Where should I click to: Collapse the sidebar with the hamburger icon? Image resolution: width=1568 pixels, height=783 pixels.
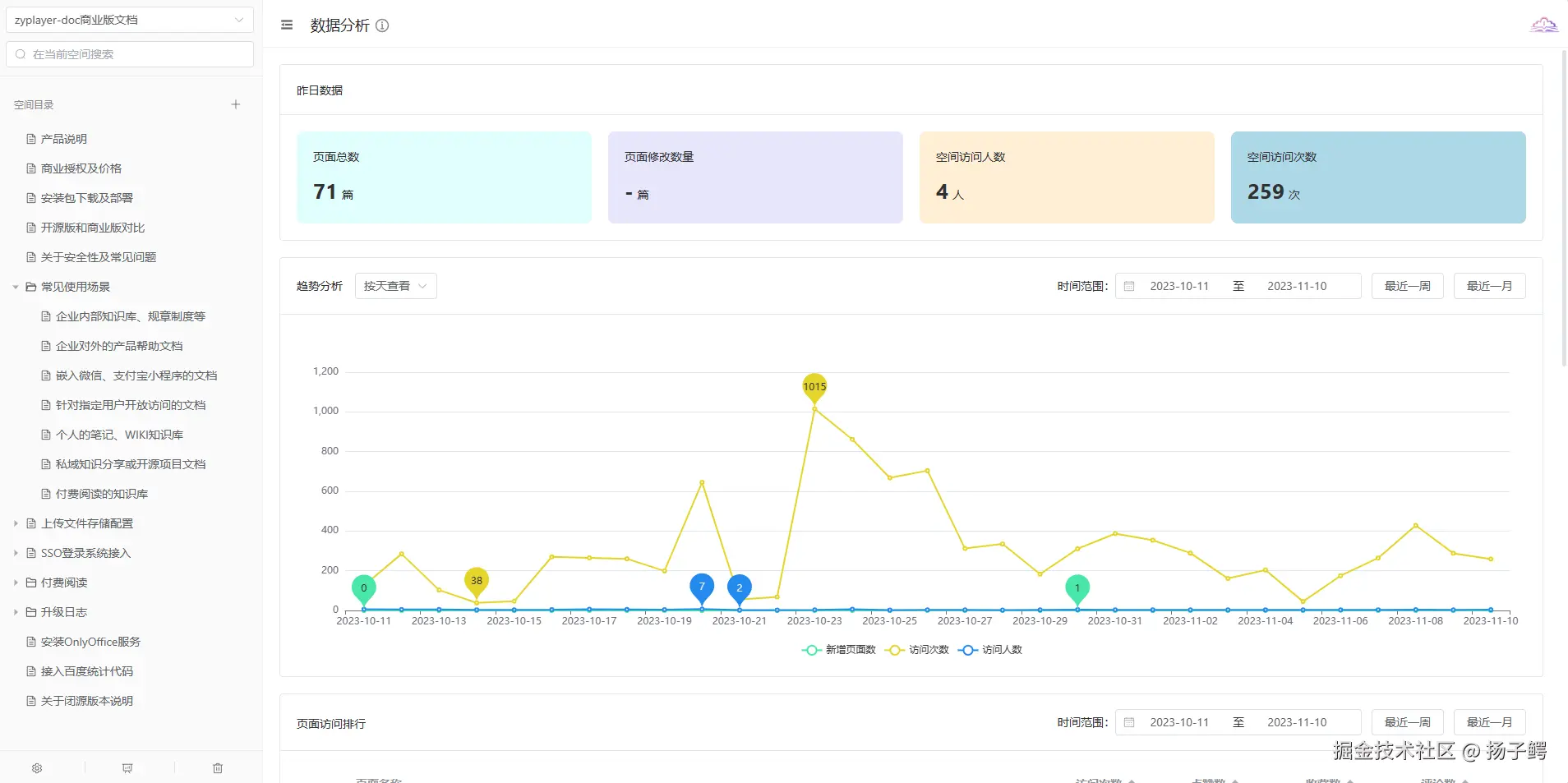(287, 25)
